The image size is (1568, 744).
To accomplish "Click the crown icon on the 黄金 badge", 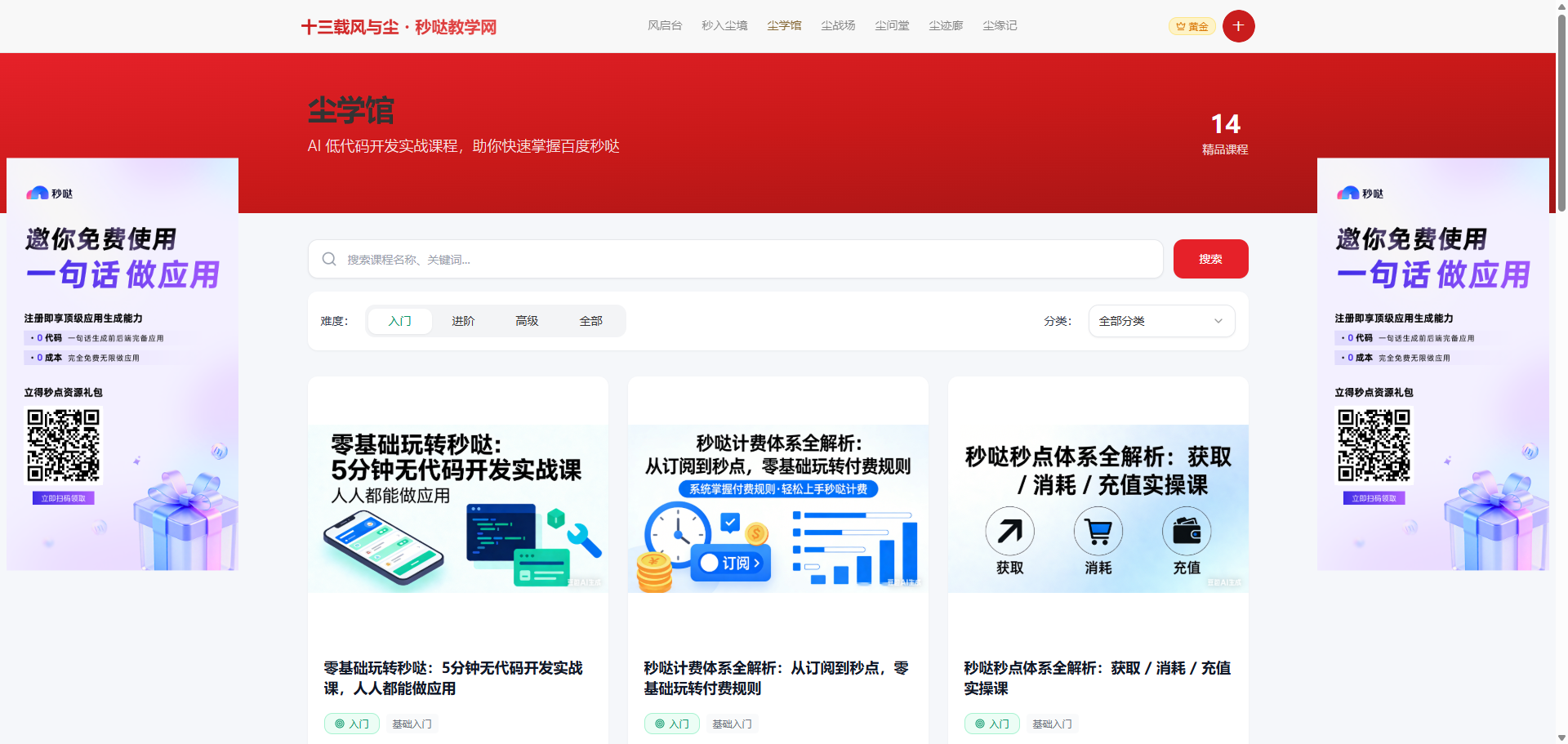I will (1181, 26).
